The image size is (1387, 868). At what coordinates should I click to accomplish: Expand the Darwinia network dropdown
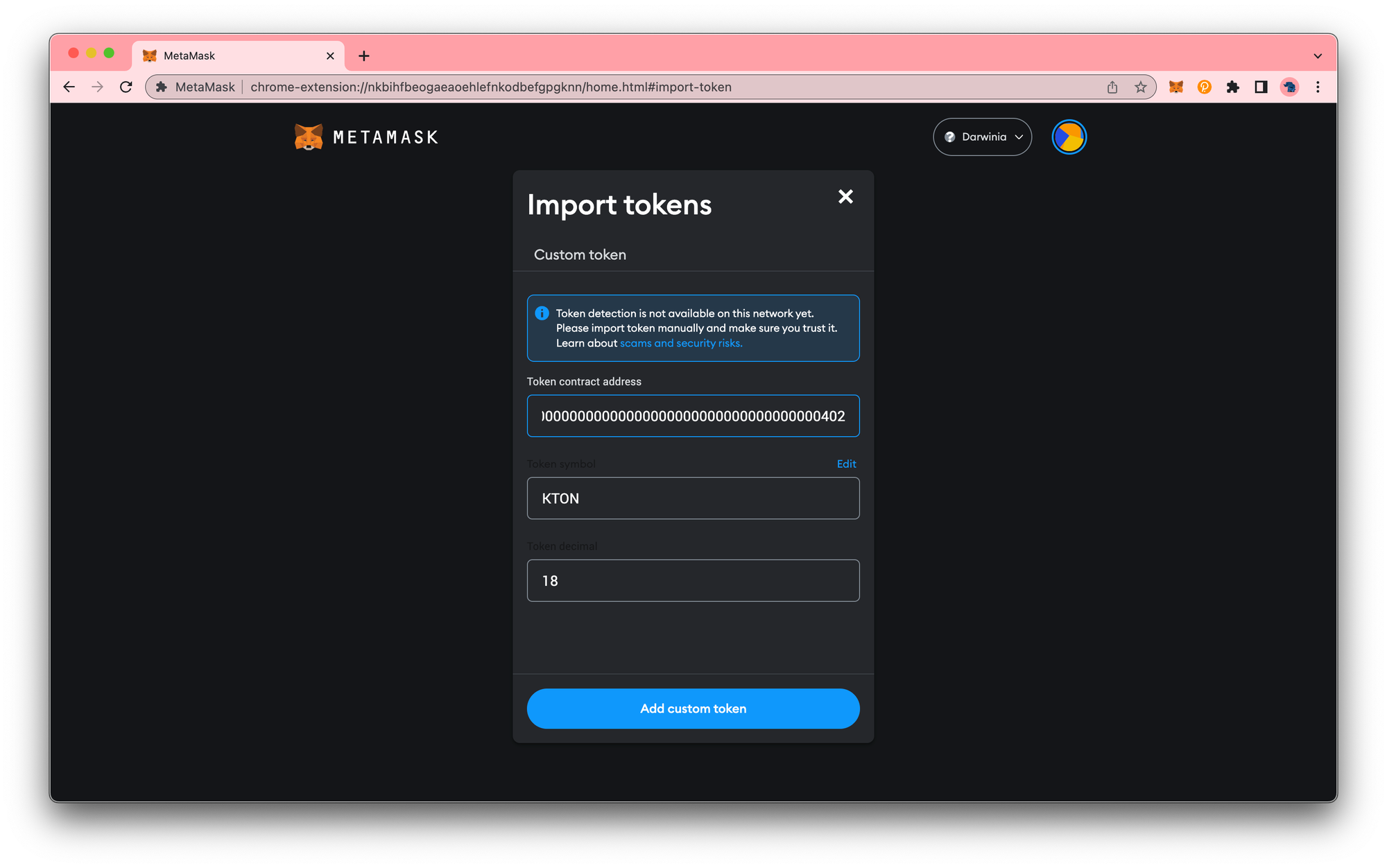pyautogui.click(x=982, y=137)
